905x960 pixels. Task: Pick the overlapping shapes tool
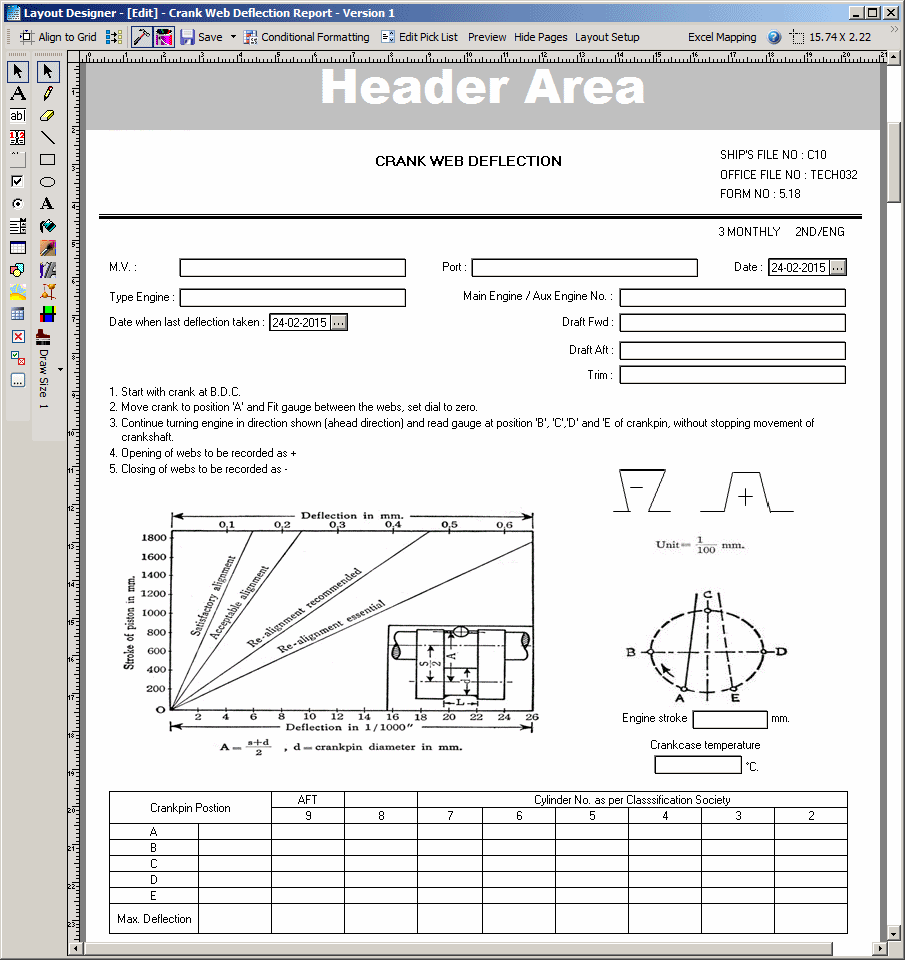[18, 270]
